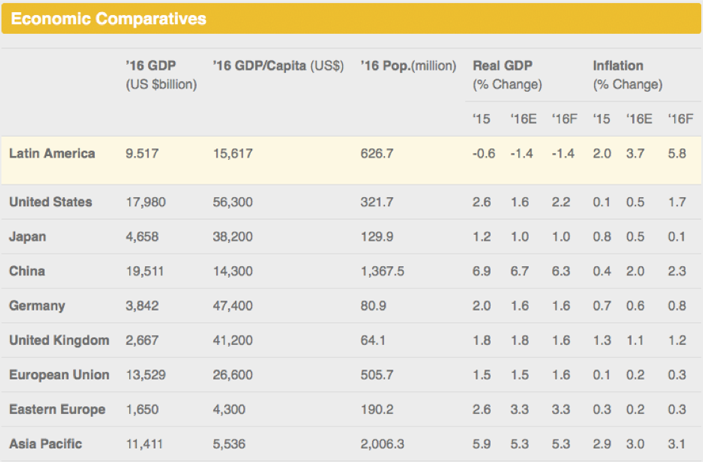The width and height of the screenshot is (703, 462).
Task: Click the United States row label
Action: pos(51,202)
